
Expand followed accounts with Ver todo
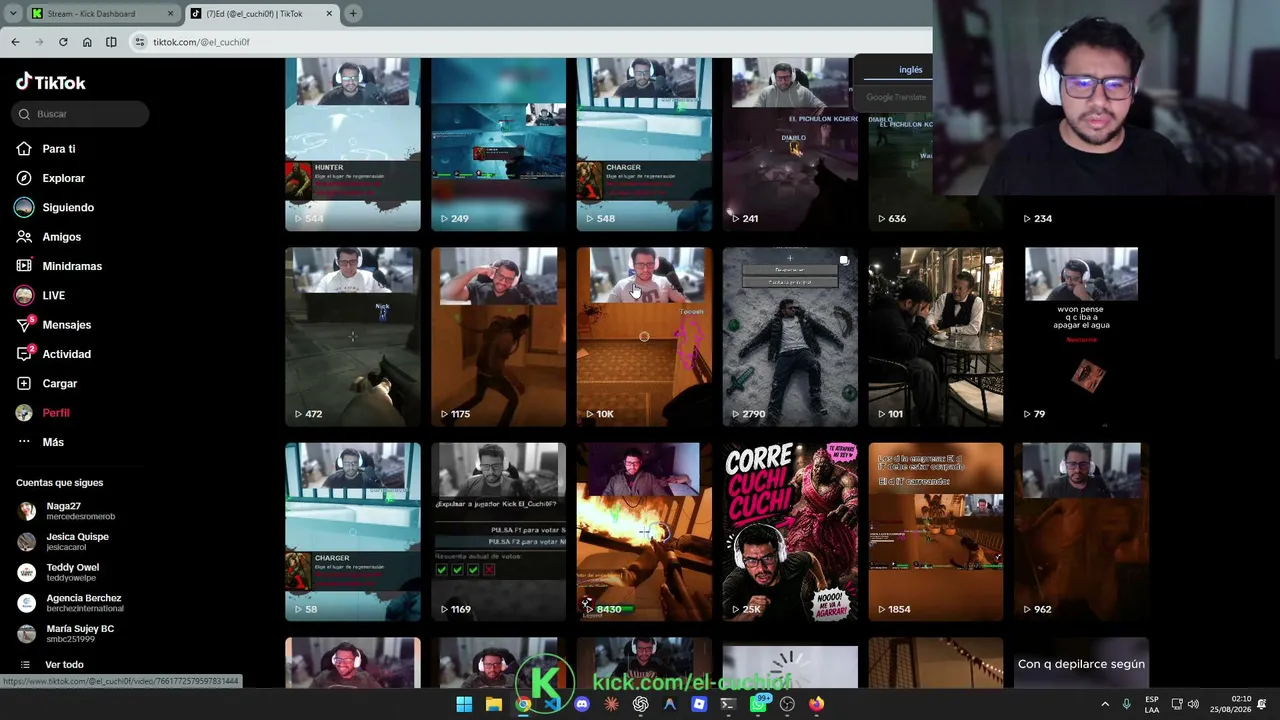(x=64, y=665)
